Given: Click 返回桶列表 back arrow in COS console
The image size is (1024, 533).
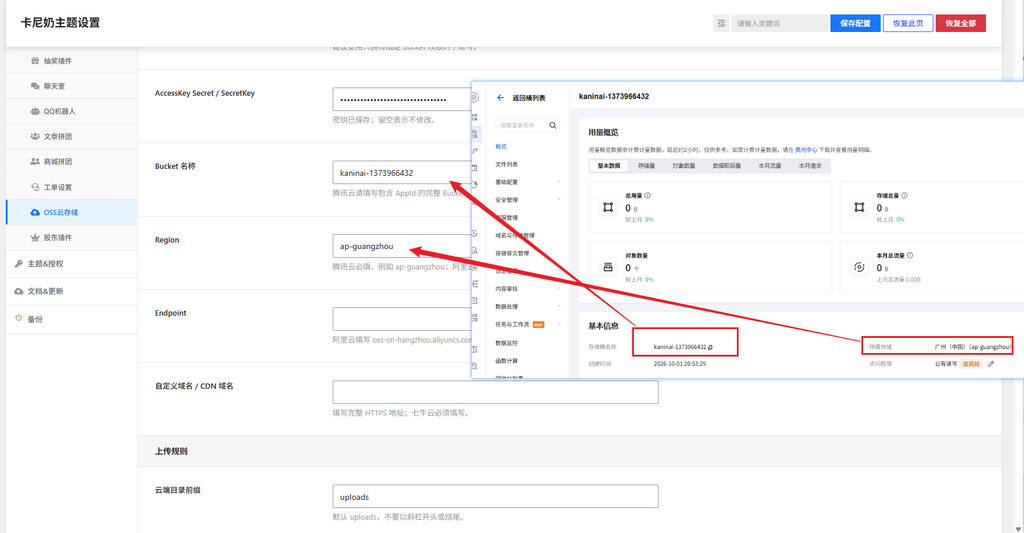Looking at the screenshot, I should click(501, 98).
